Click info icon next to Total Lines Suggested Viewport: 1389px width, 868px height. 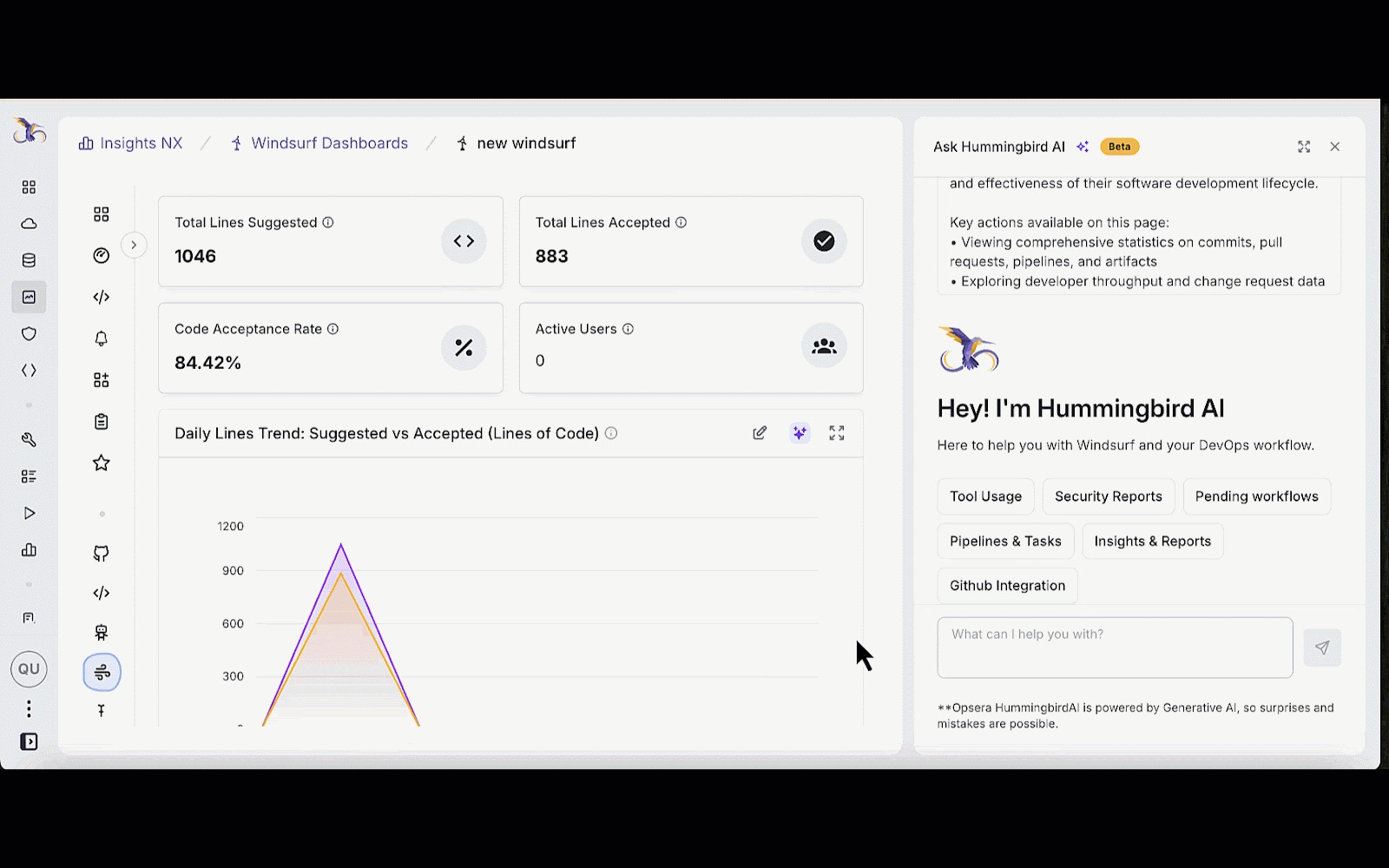point(328,222)
